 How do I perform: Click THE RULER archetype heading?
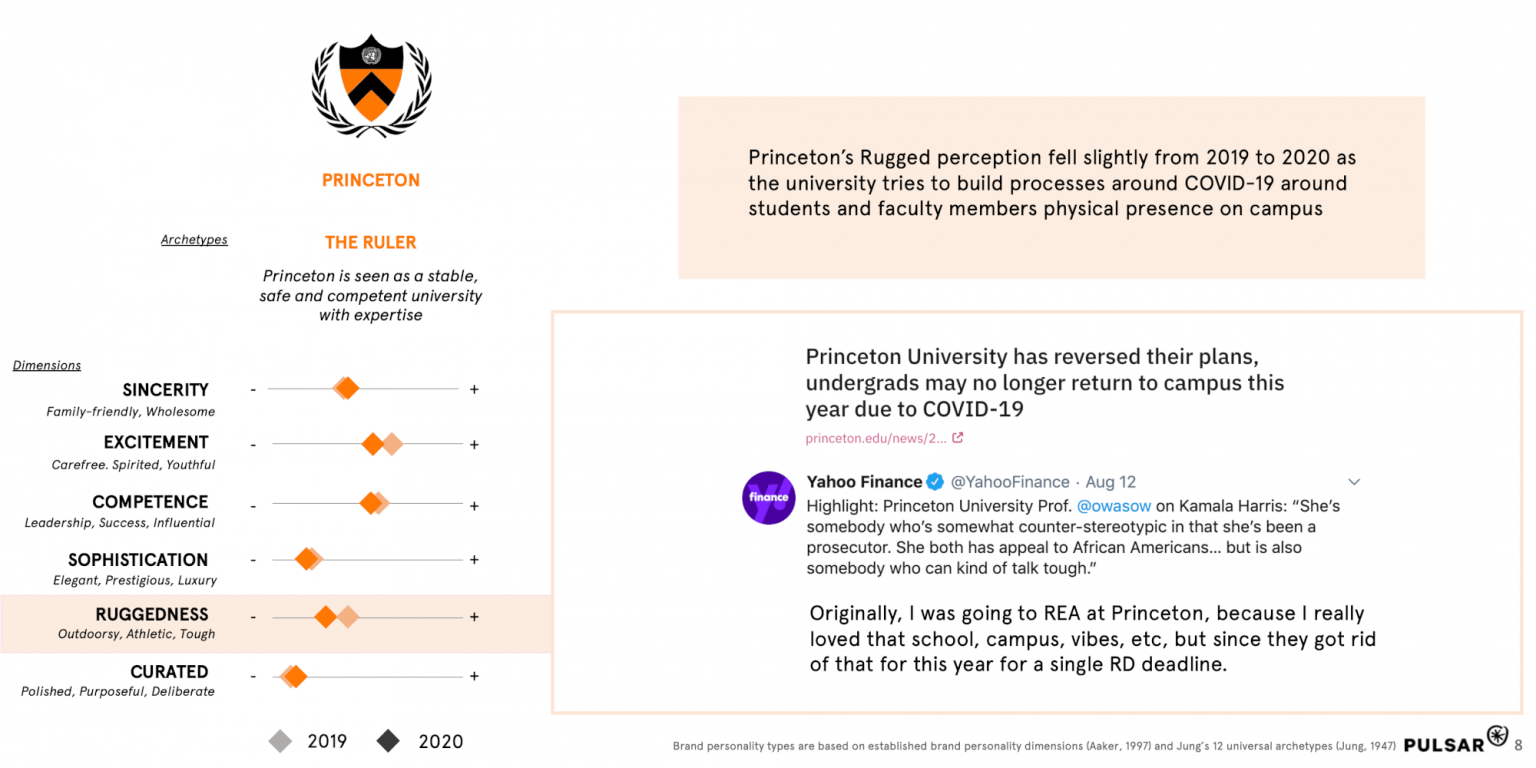[370, 242]
